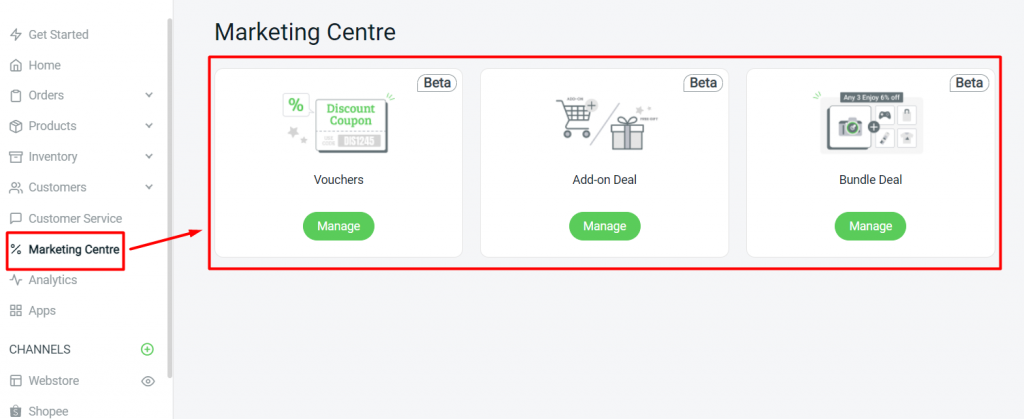1024x419 pixels.
Task: Select the Analytics pulse icon
Action: point(16,280)
